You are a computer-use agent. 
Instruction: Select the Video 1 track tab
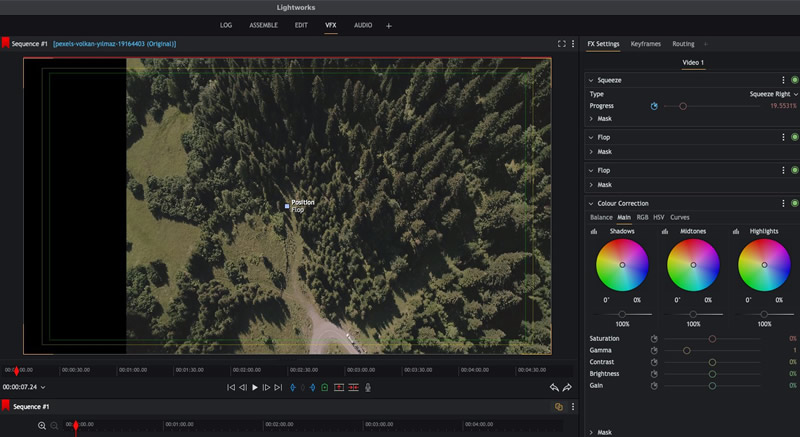693,63
